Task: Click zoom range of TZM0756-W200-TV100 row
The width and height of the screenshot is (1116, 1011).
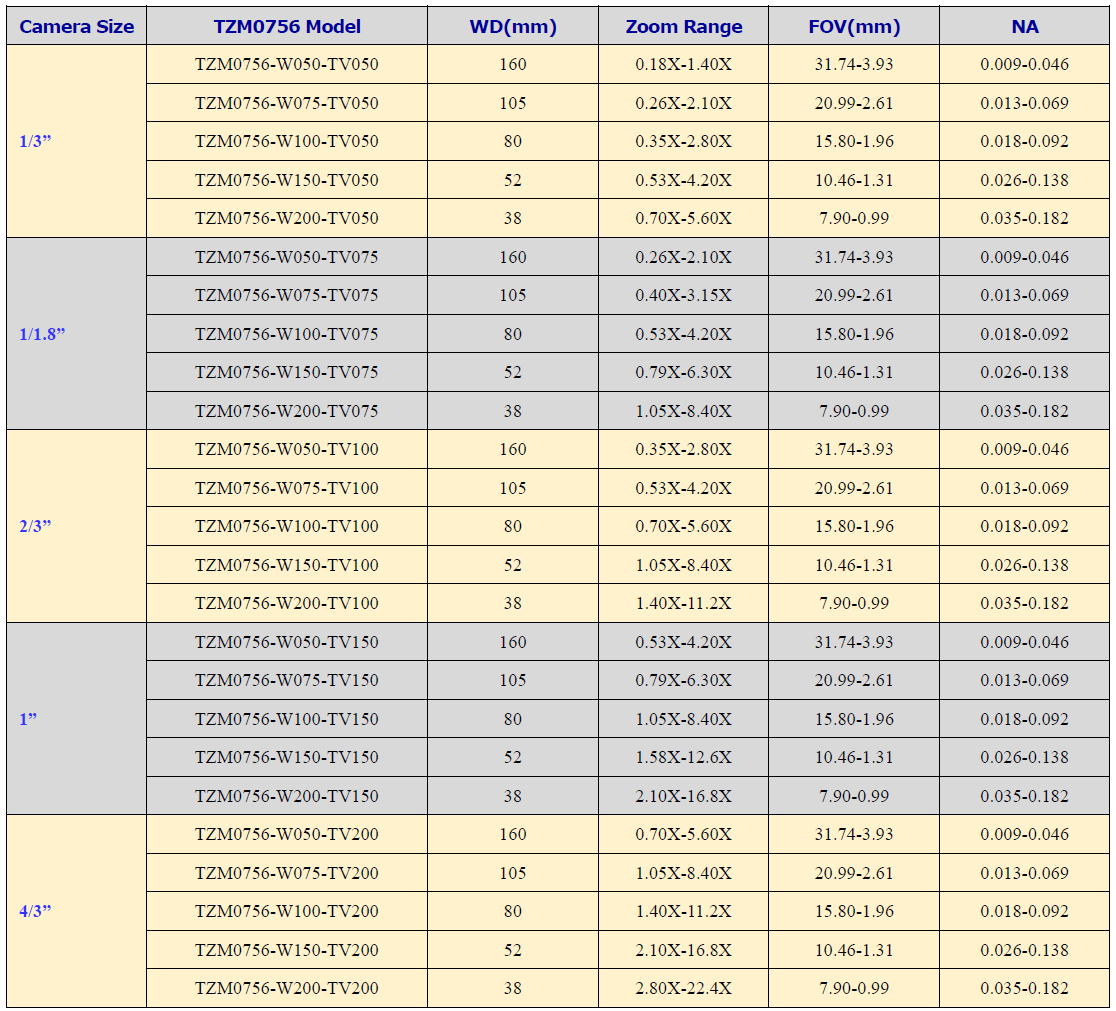Action: [683, 604]
